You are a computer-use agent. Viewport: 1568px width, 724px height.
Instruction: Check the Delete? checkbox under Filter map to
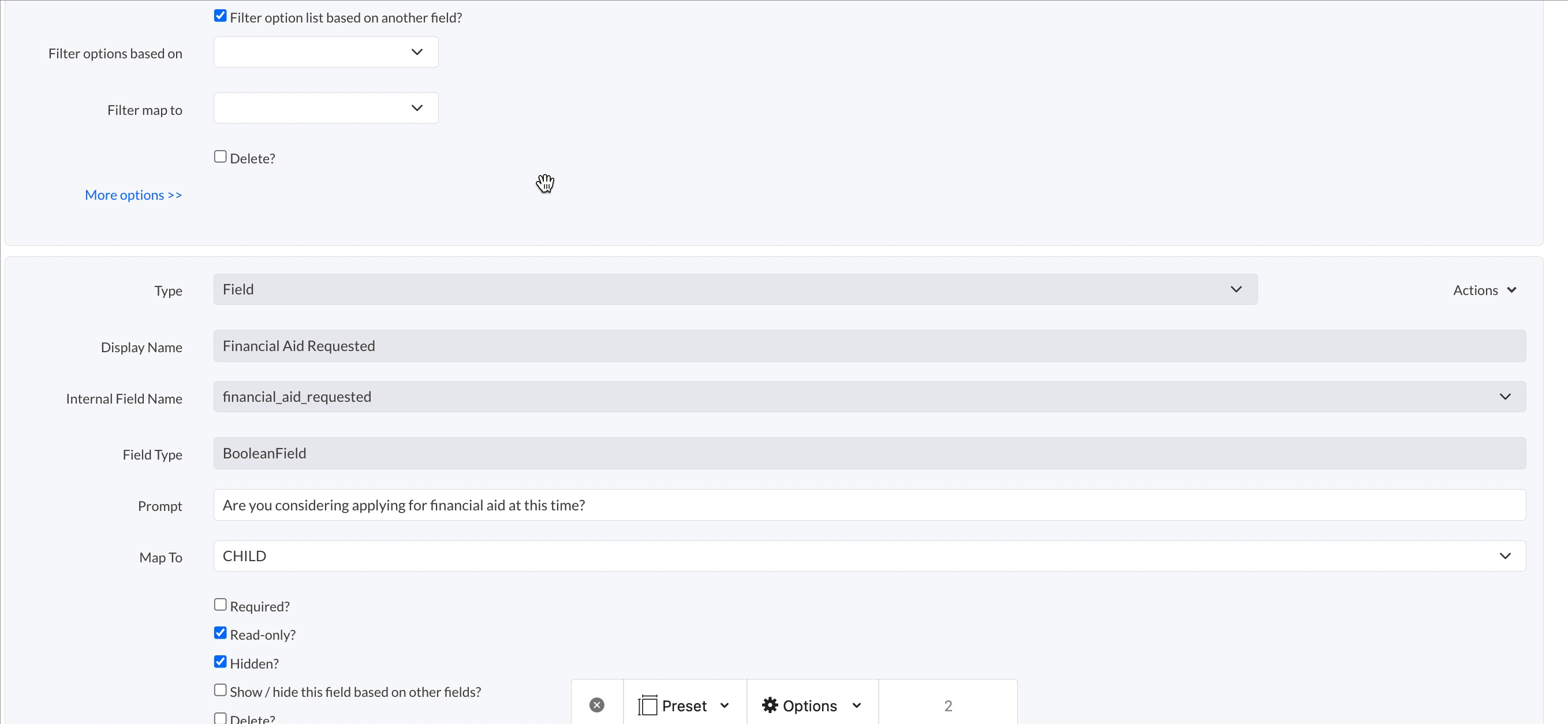click(x=221, y=156)
